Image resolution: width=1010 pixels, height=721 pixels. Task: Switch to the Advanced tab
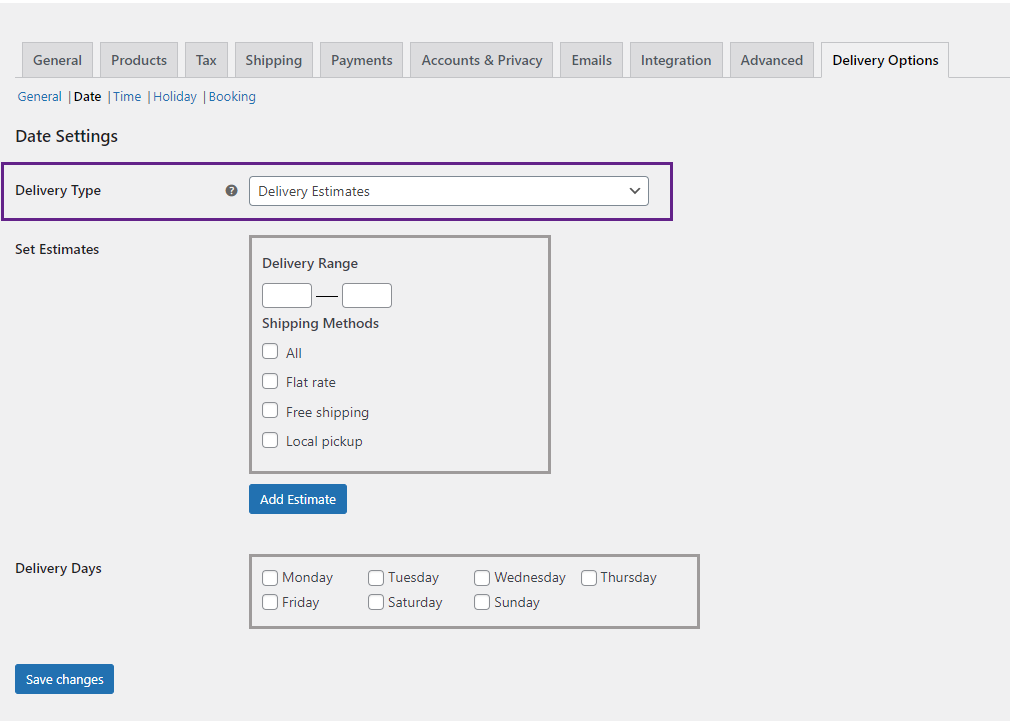pyautogui.click(x=772, y=60)
